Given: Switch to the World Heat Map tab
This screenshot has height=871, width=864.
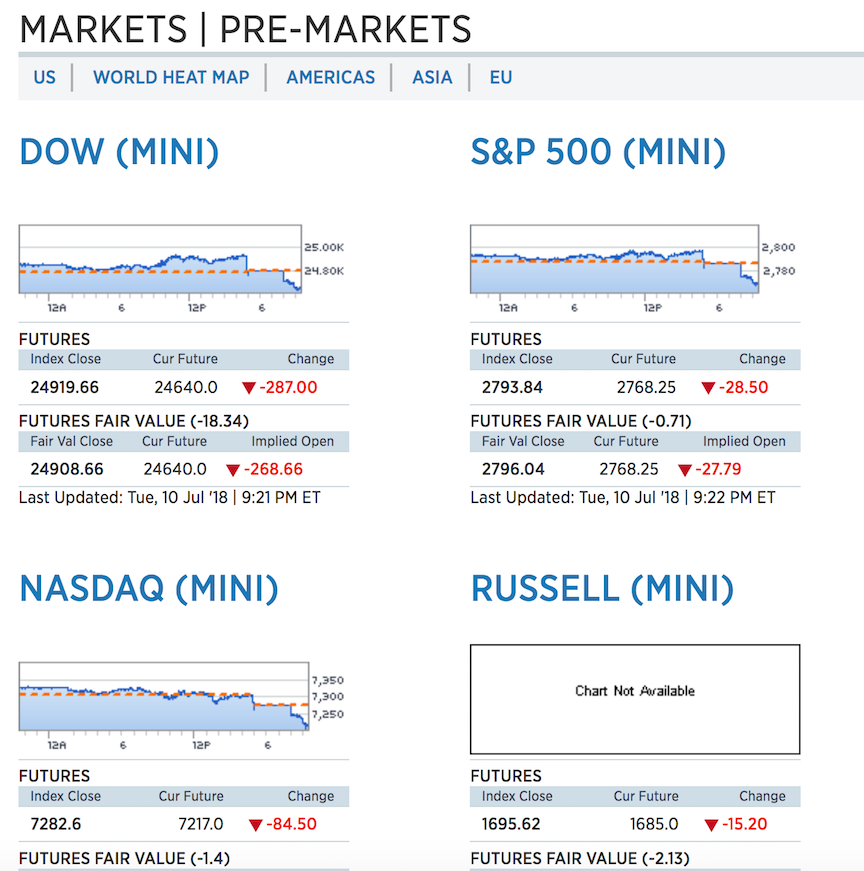Looking at the screenshot, I should pos(171,77).
